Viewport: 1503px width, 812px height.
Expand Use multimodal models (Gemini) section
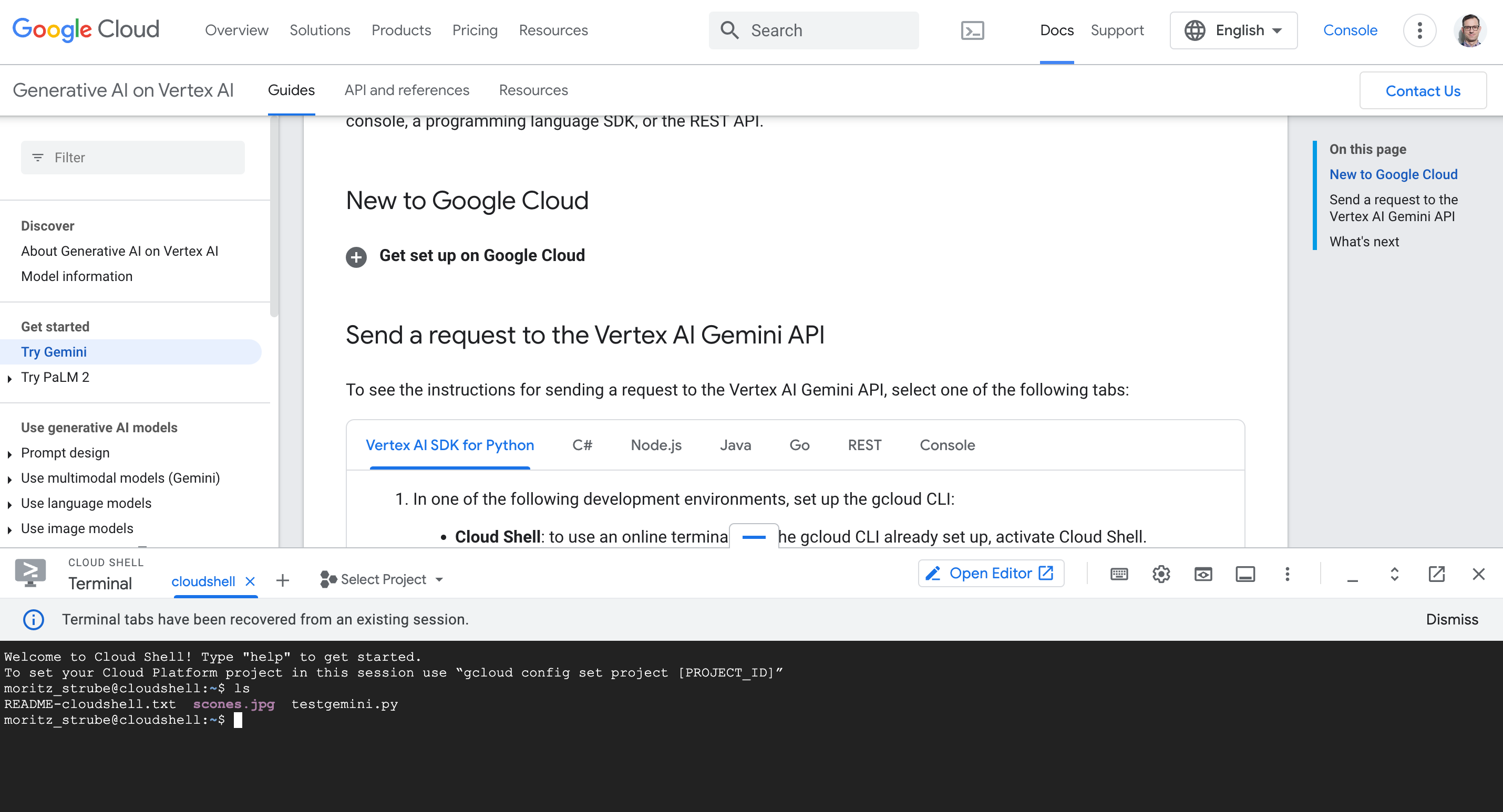click(x=10, y=479)
